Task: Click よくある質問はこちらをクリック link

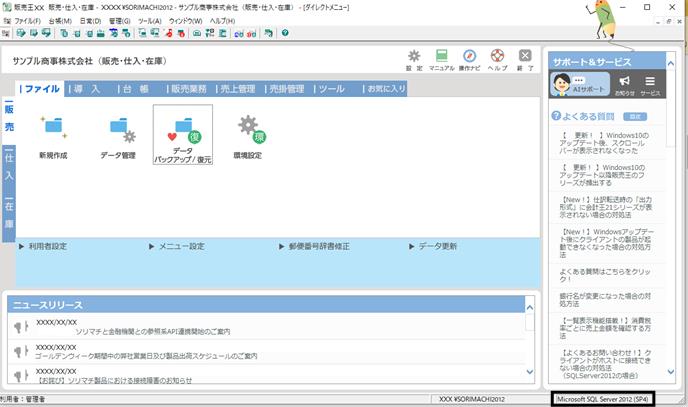Action: pos(605,275)
